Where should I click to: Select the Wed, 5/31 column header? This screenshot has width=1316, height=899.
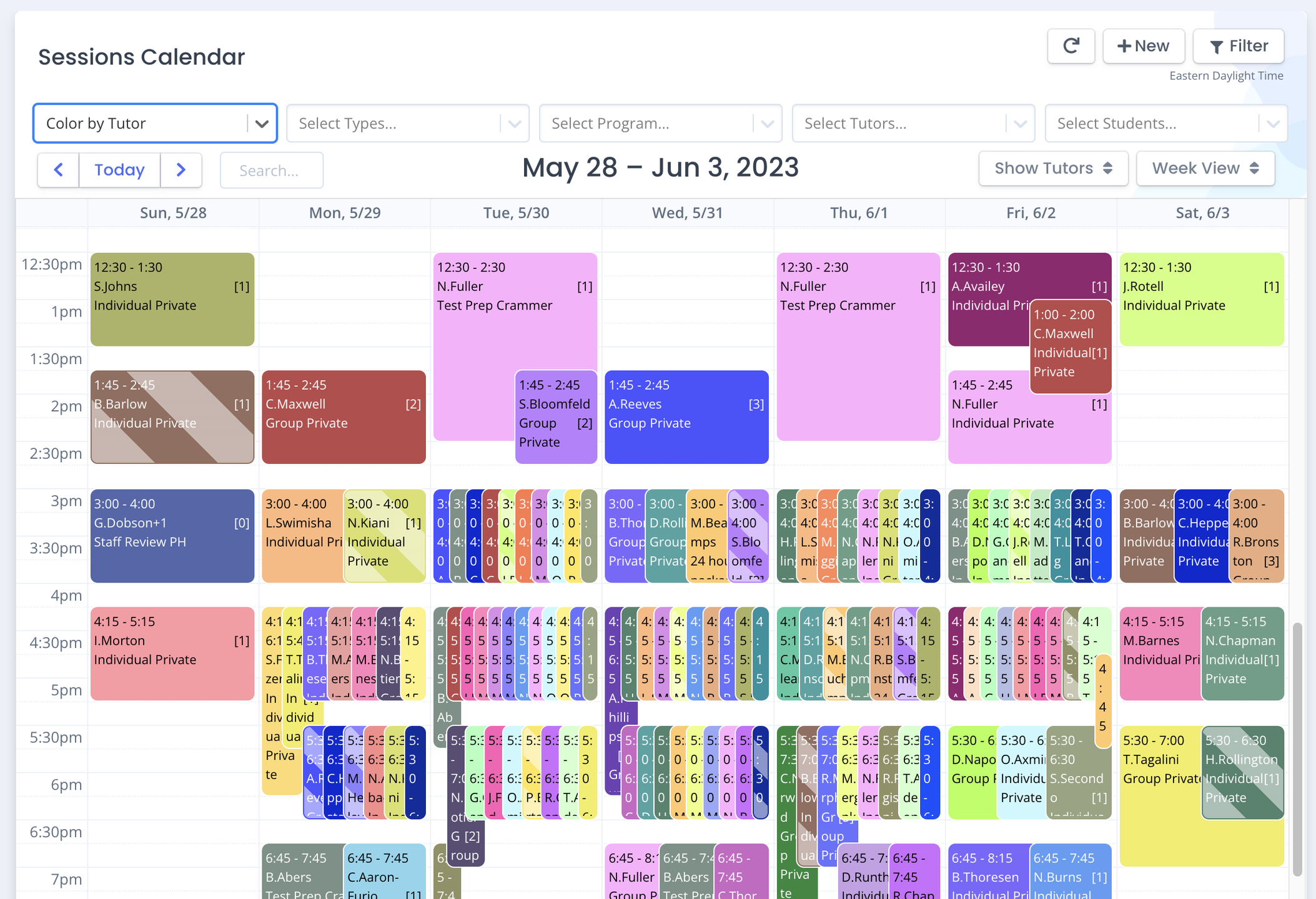(x=687, y=213)
